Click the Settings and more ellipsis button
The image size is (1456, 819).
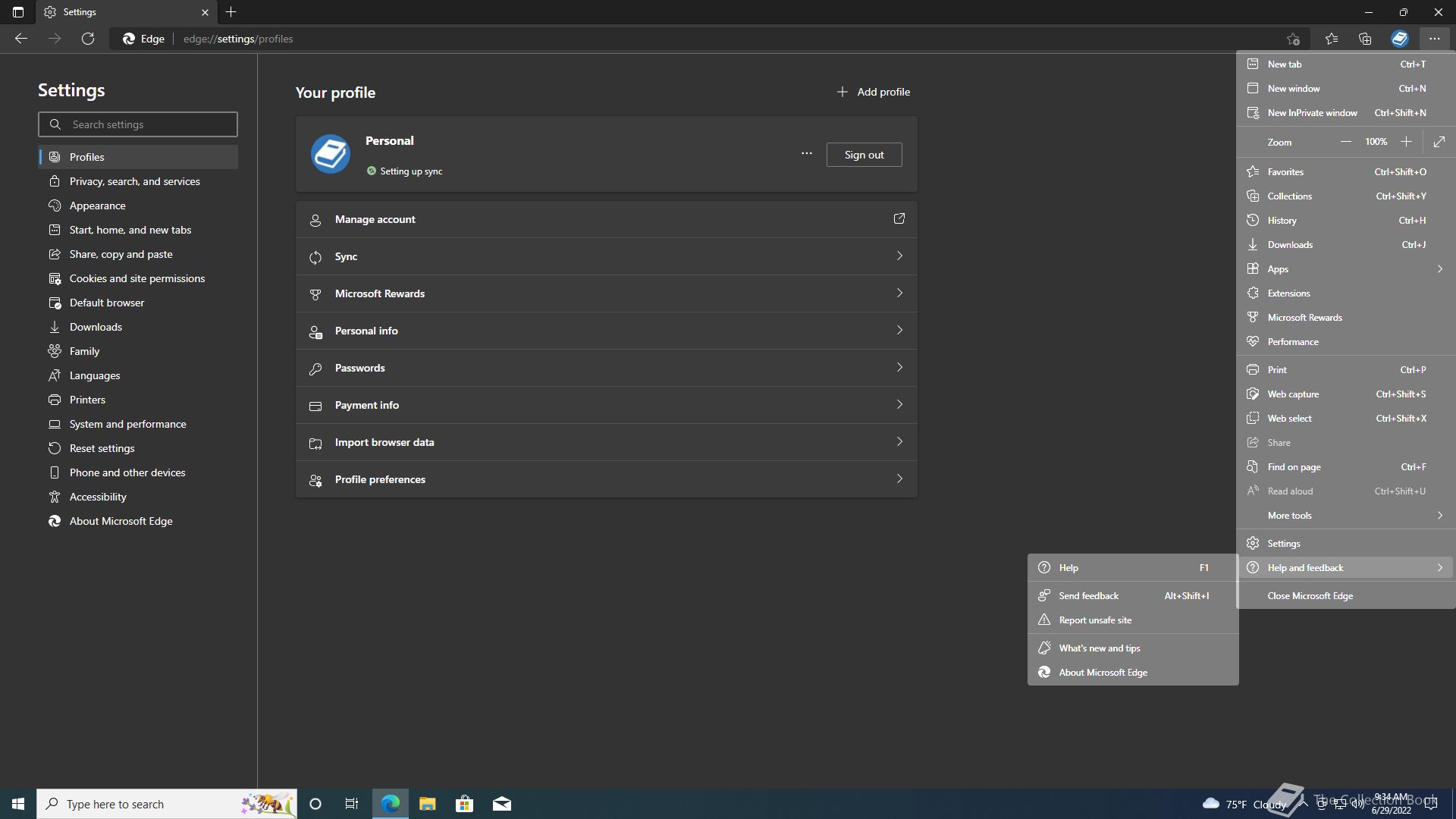point(1434,39)
